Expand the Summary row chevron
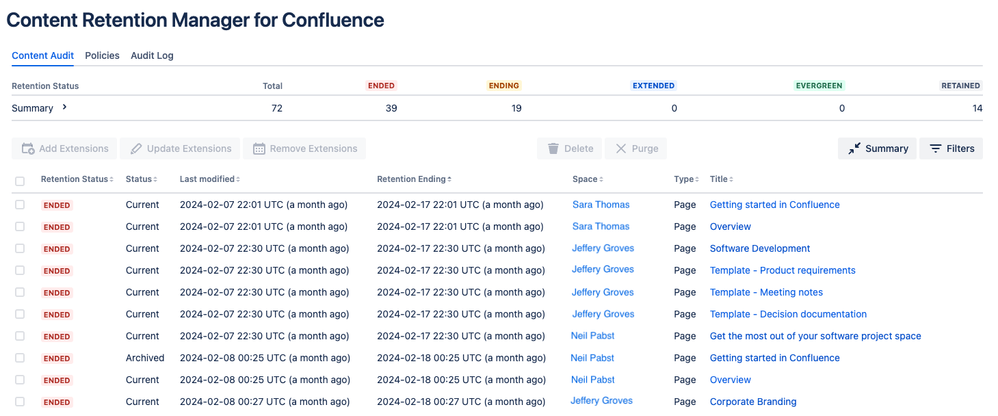 (64, 107)
